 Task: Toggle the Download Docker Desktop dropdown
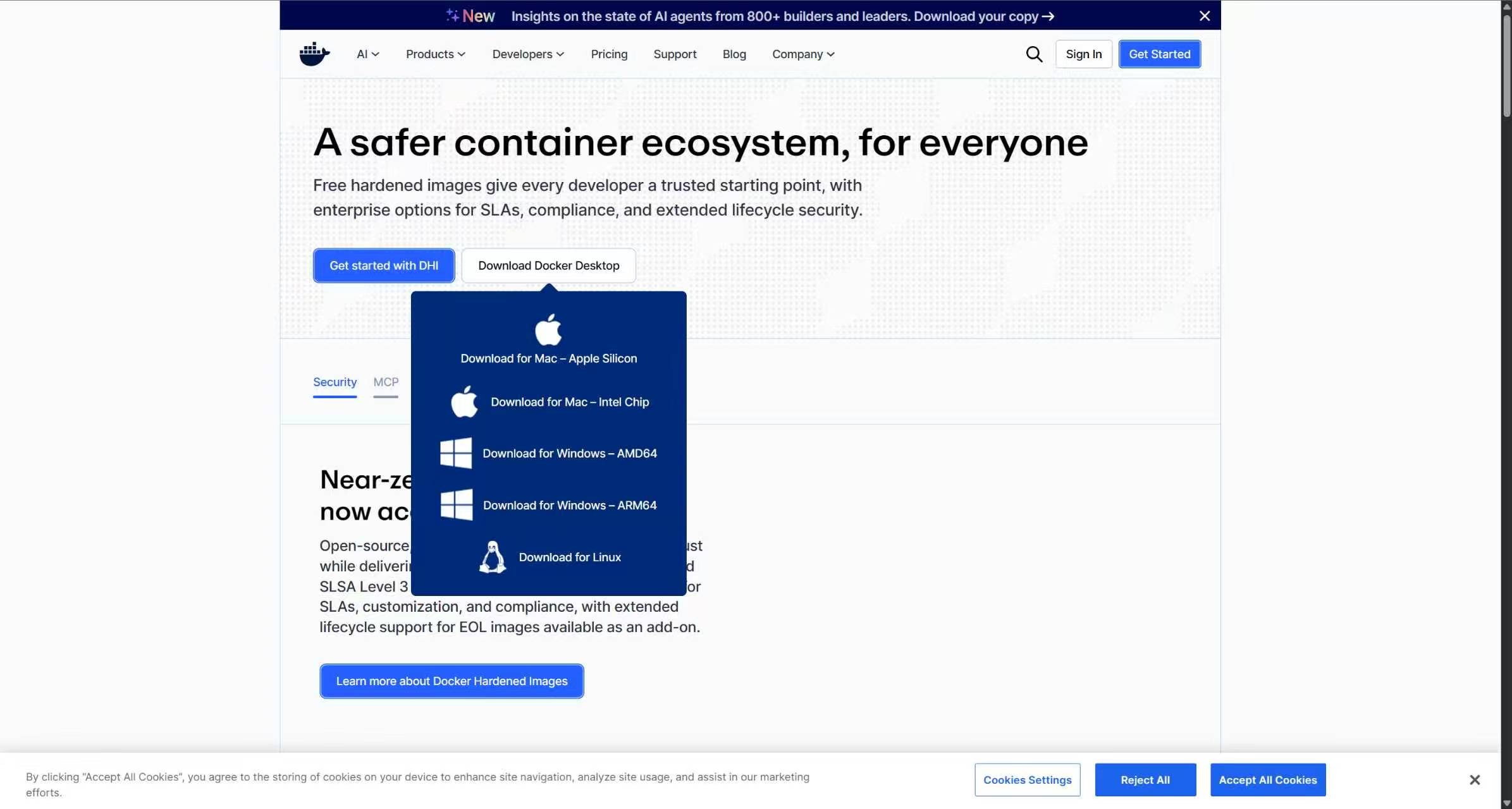click(549, 265)
